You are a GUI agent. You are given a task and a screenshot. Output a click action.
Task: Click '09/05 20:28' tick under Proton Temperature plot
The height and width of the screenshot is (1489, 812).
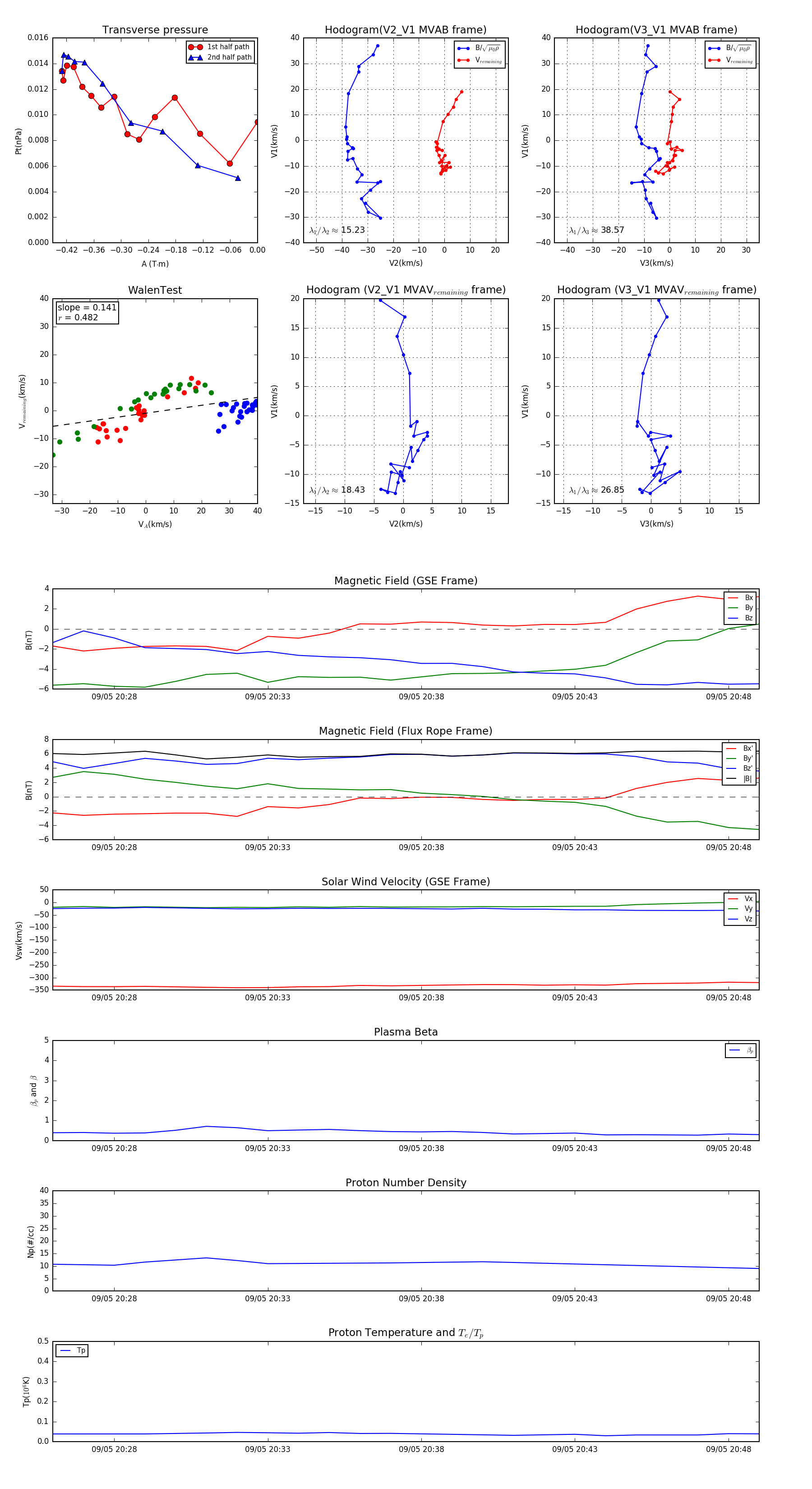(114, 1449)
